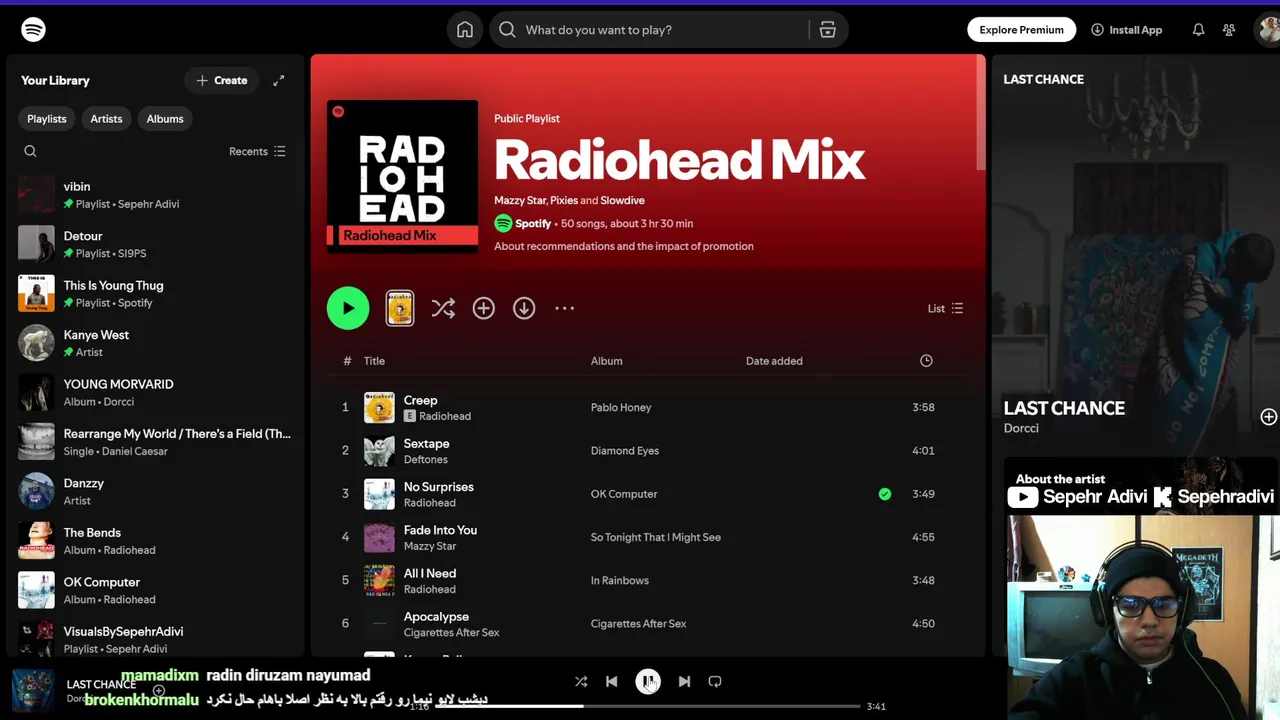
Task: Open Deftones artist link under Sextape
Action: [x=425, y=459]
